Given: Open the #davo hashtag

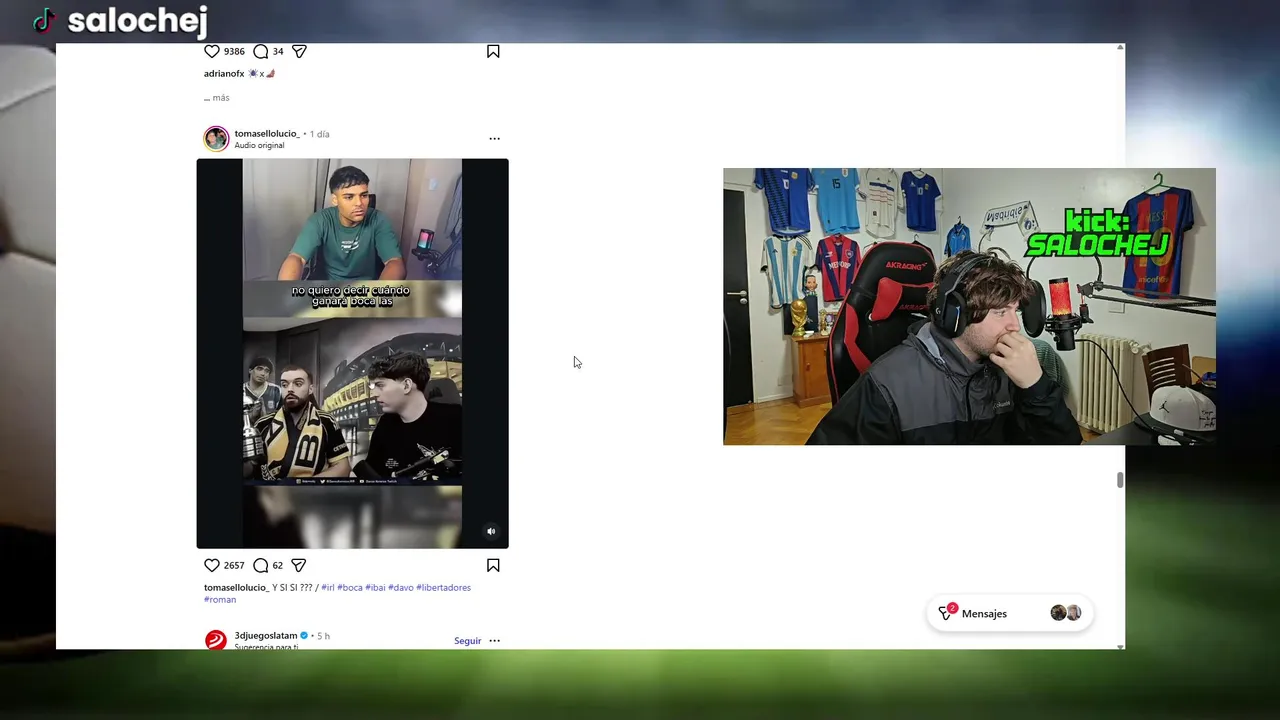Looking at the screenshot, I should (401, 588).
